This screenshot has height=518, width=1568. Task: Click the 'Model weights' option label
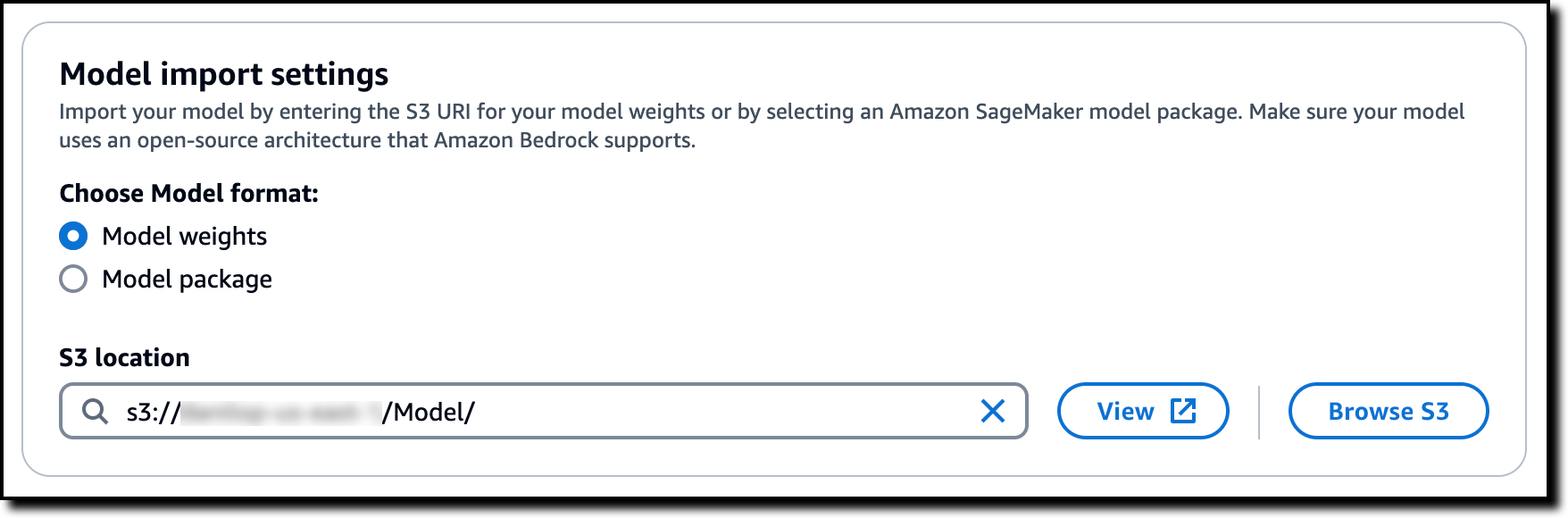point(184,237)
